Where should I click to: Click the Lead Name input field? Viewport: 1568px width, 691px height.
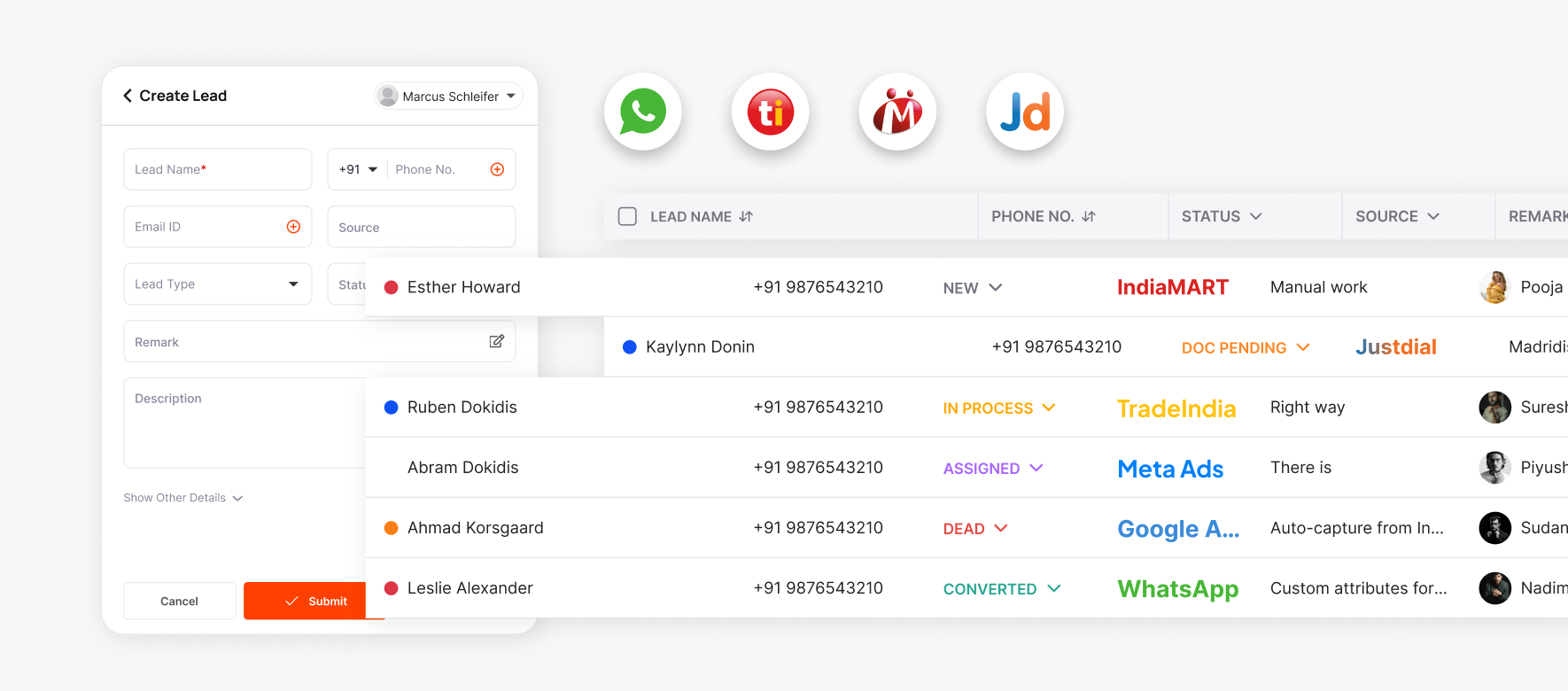[x=218, y=169]
